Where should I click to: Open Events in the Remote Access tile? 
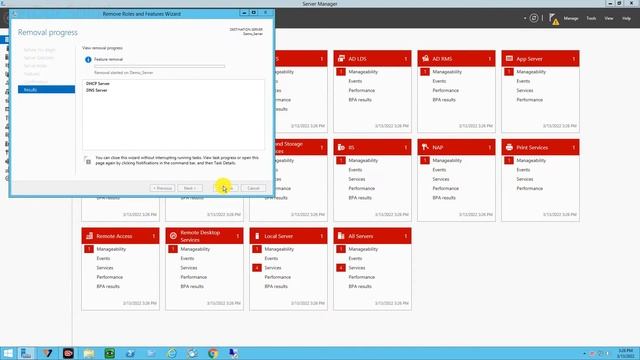click(x=103, y=258)
